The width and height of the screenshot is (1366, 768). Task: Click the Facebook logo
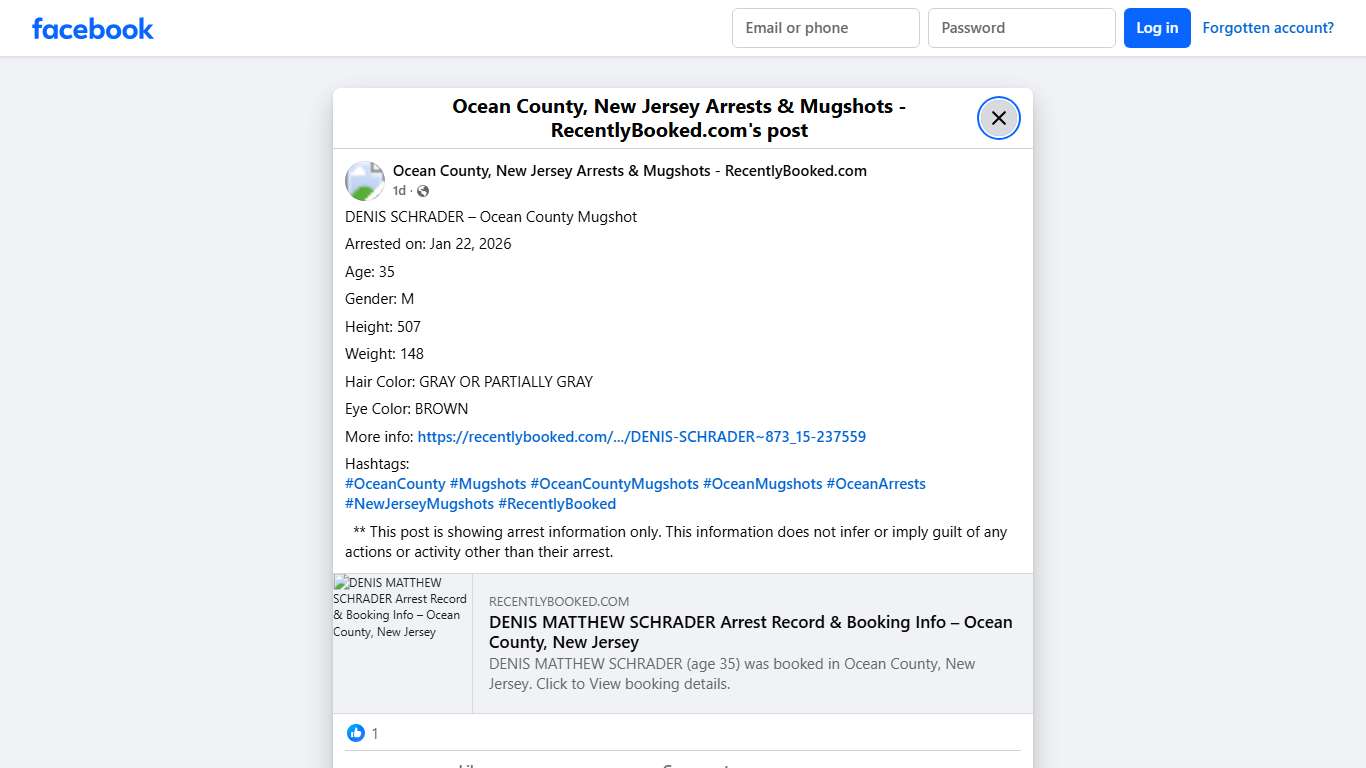[x=93, y=29]
